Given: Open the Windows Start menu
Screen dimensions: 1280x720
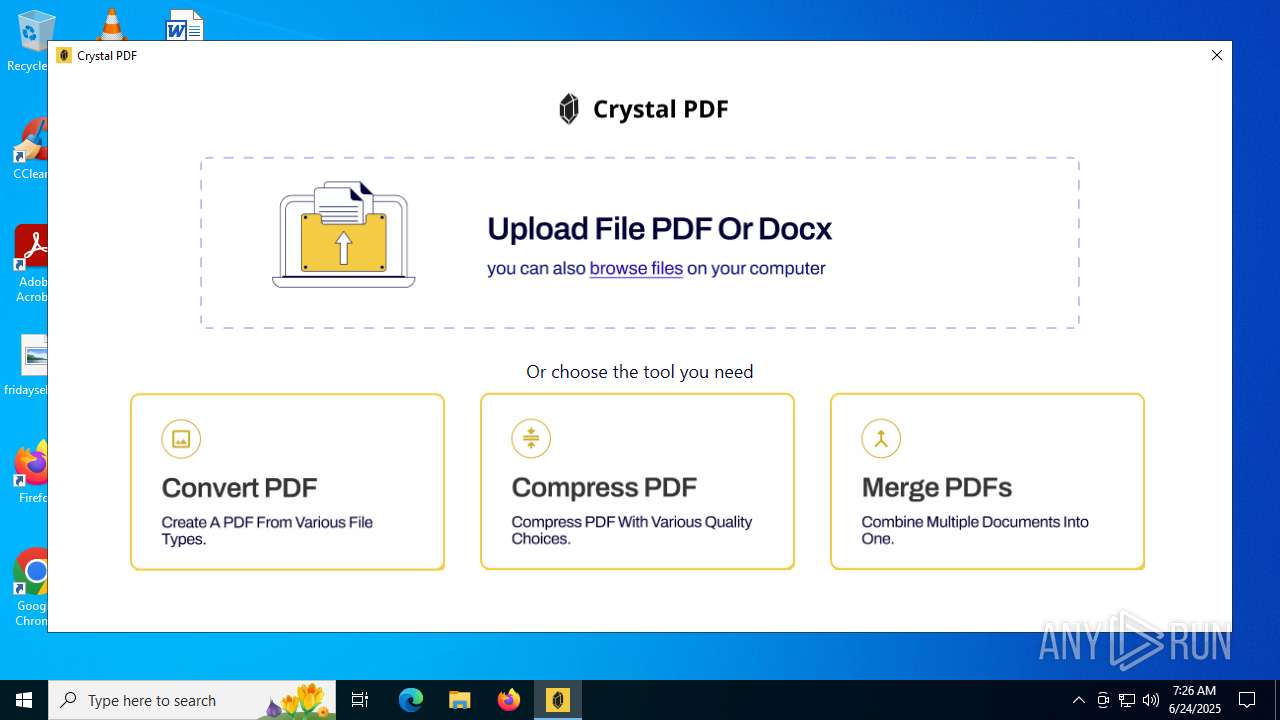Looking at the screenshot, I should coord(24,700).
